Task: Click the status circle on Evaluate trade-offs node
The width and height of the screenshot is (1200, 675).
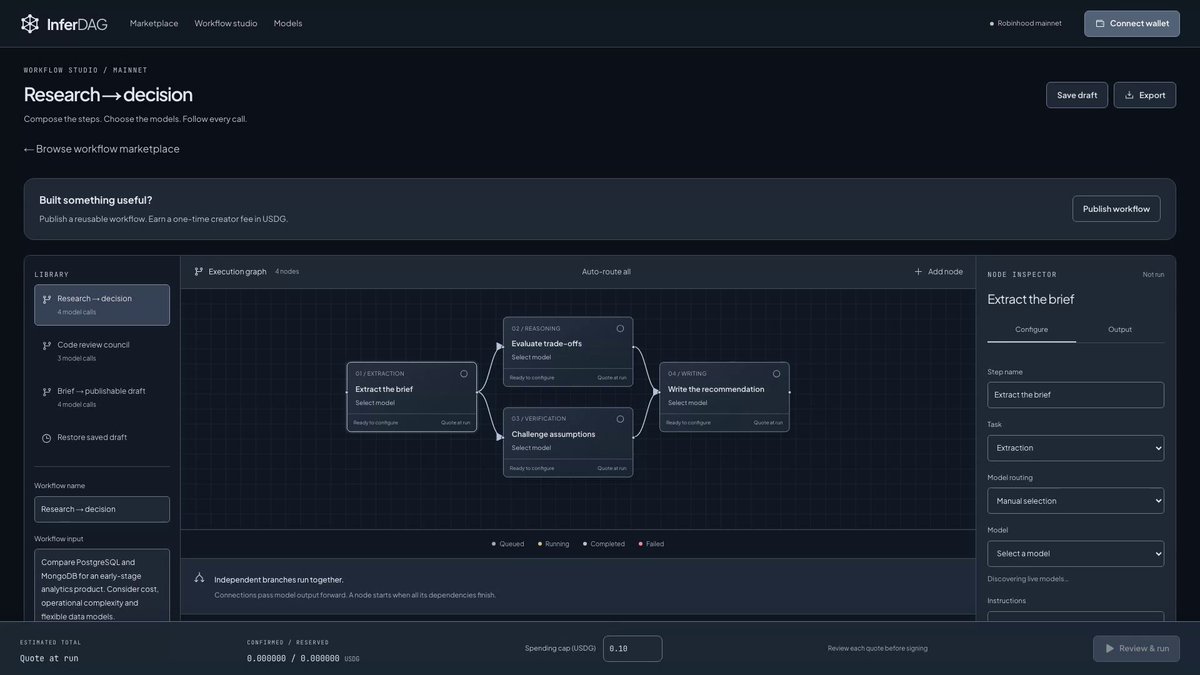Action: click(x=620, y=328)
